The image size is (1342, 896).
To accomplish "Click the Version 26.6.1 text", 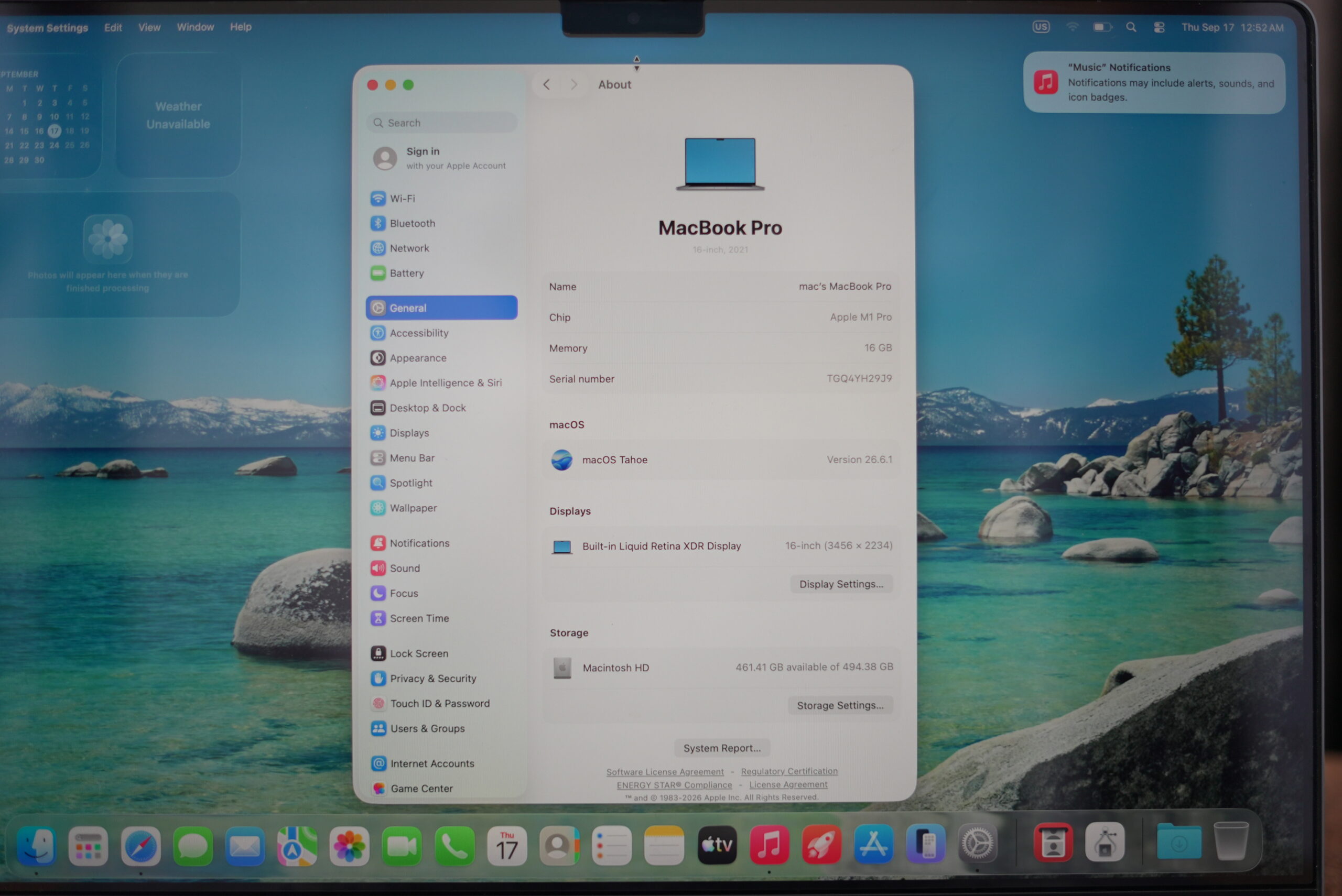I will [x=859, y=460].
